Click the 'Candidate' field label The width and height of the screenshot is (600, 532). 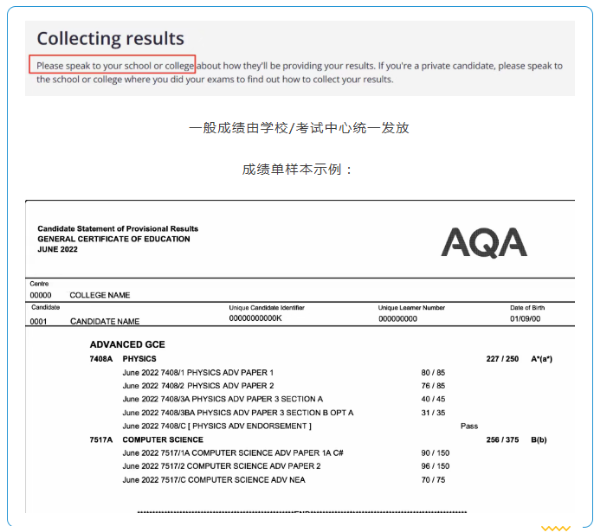[46, 307]
